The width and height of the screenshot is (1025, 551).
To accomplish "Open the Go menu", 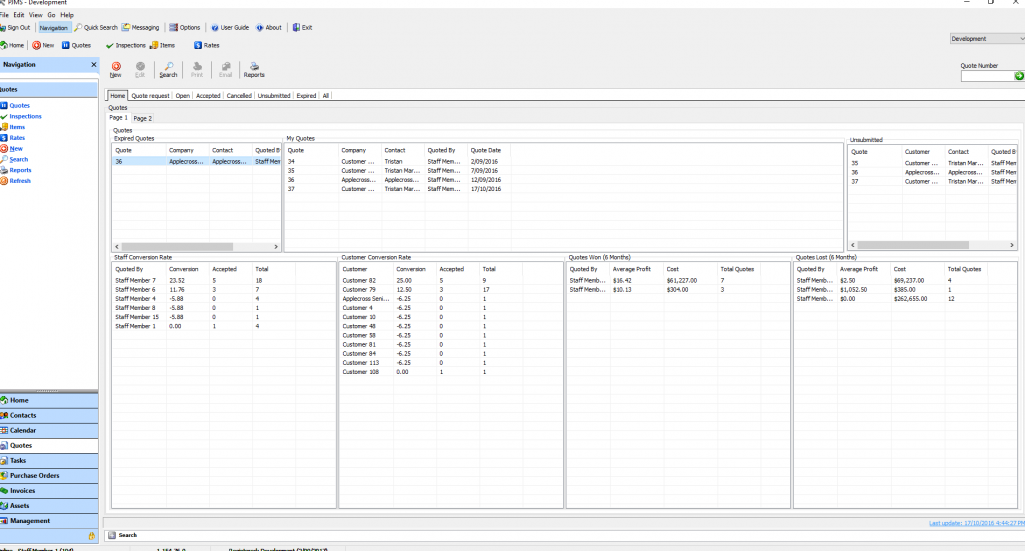I will click(x=52, y=15).
